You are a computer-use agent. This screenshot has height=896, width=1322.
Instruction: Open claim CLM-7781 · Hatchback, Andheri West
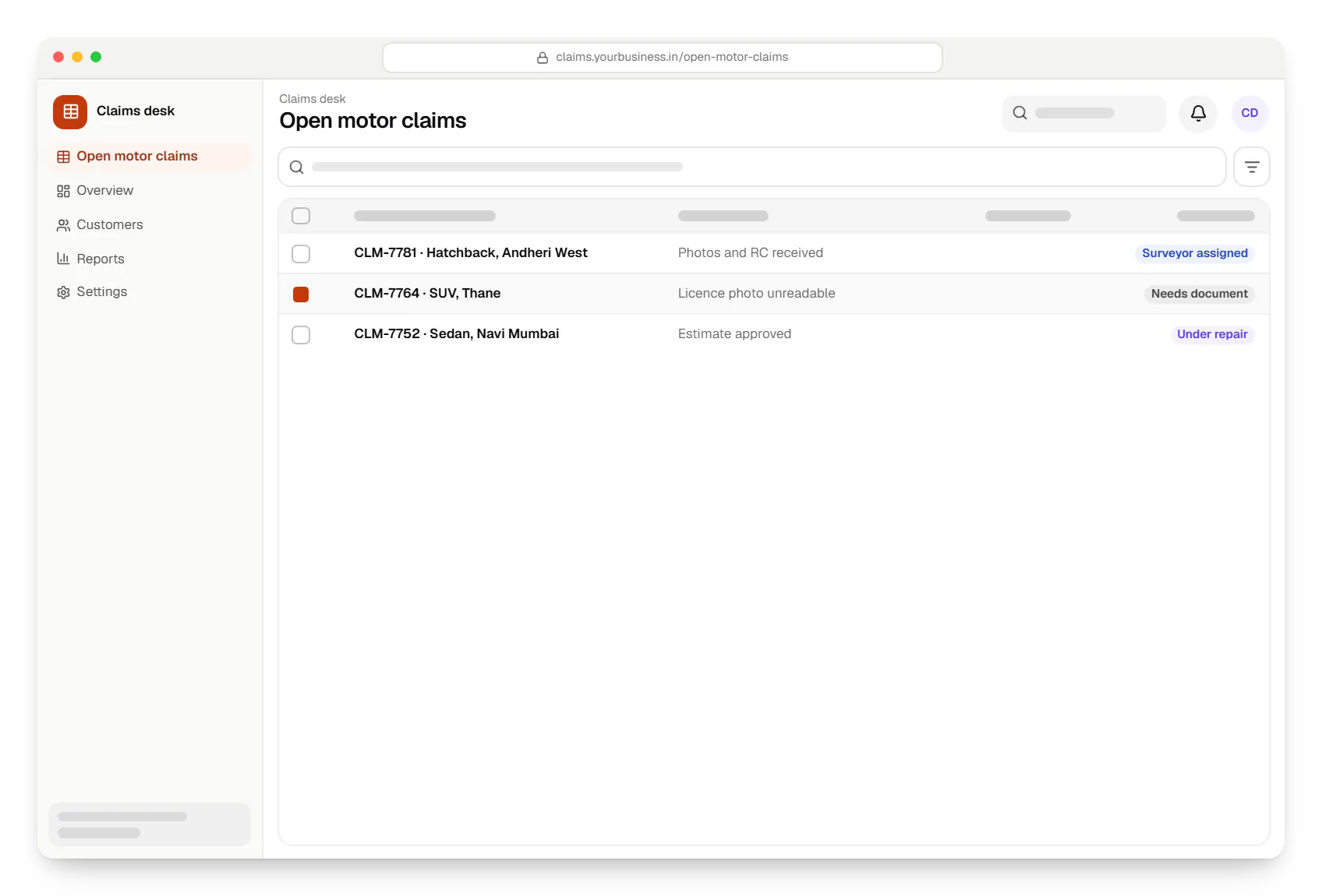coord(471,252)
